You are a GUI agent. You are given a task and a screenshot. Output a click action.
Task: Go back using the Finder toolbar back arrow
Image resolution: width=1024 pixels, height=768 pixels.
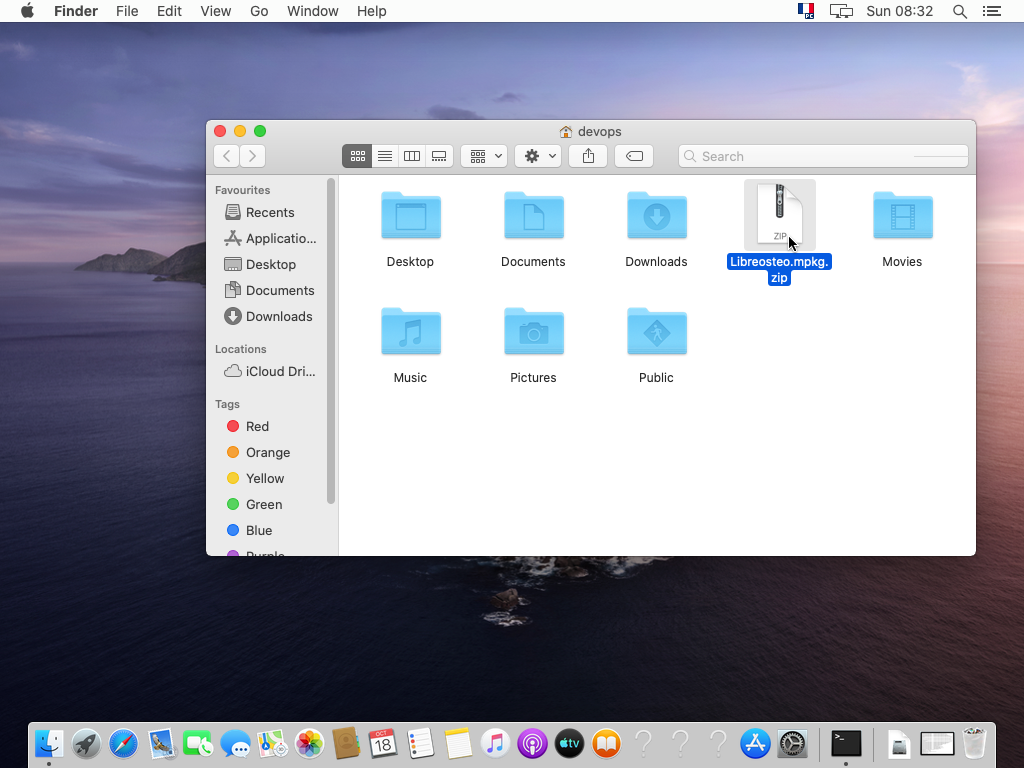click(x=227, y=156)
